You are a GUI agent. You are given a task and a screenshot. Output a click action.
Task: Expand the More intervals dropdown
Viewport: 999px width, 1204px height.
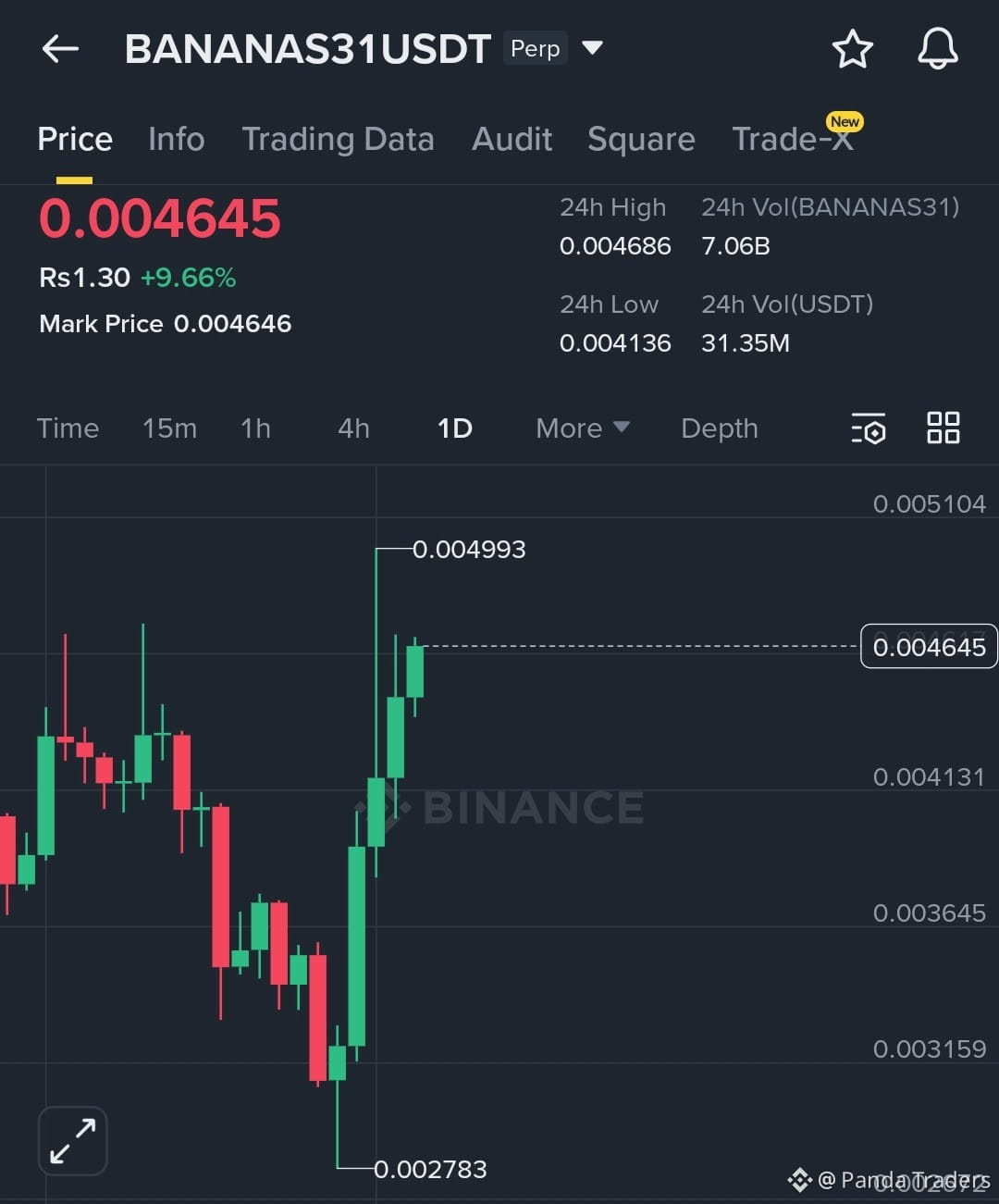point(583,428)
